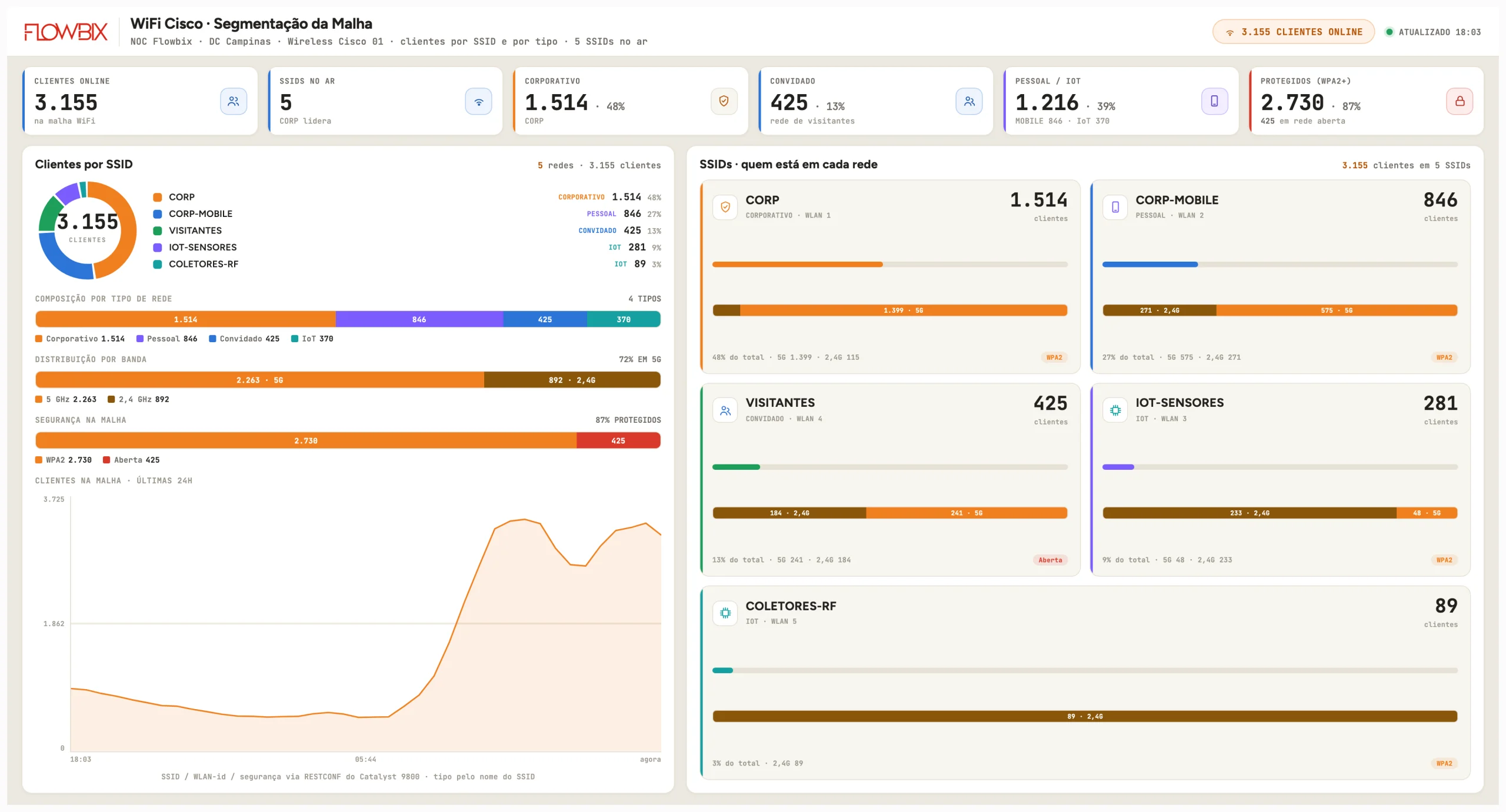This screenshot has height=812, width=1506.
Task: Click the 48 · 5G bar in IOT-SENSORES card
Action: pos(1427,513)
